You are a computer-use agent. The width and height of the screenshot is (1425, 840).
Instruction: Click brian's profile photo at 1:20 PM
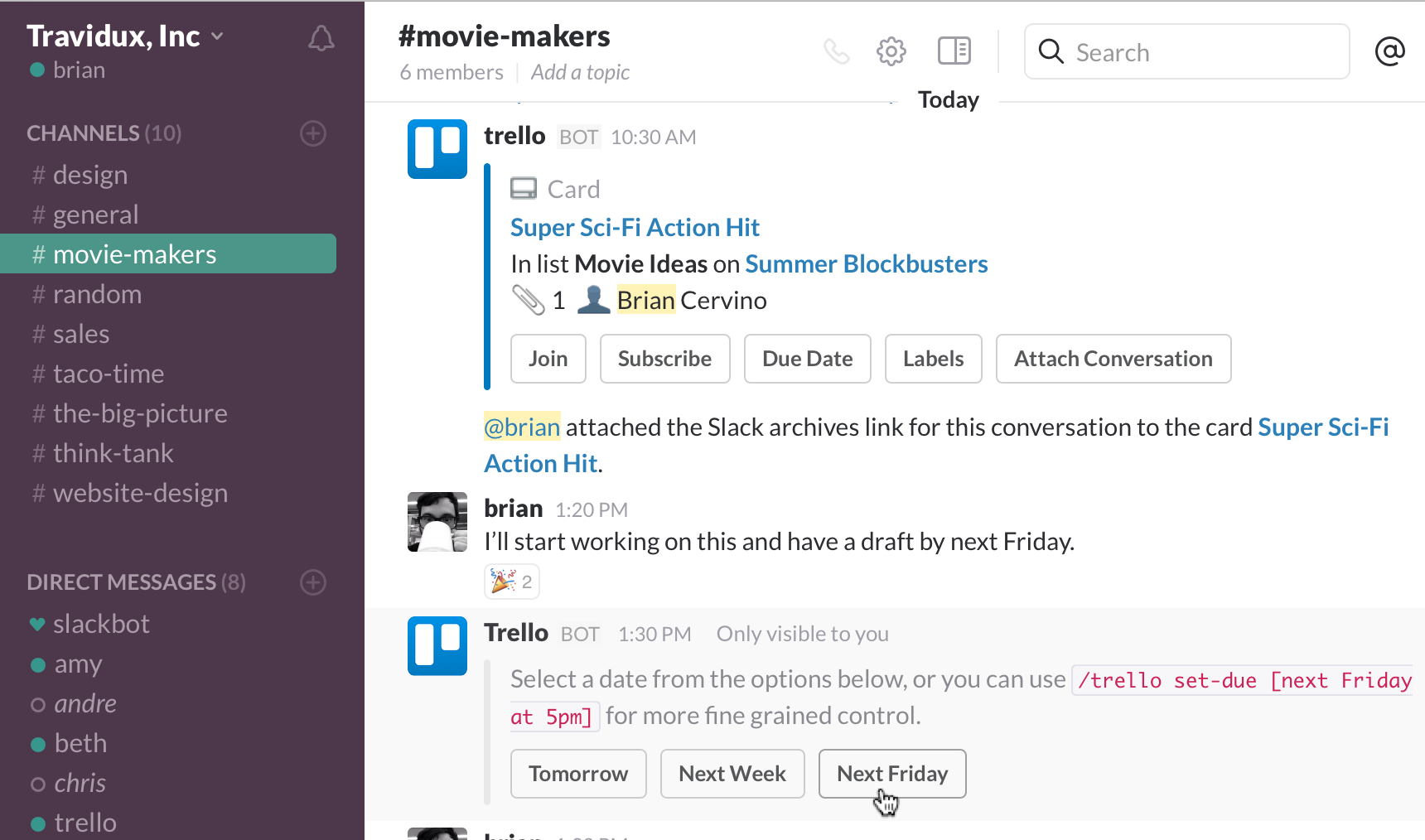437,522
